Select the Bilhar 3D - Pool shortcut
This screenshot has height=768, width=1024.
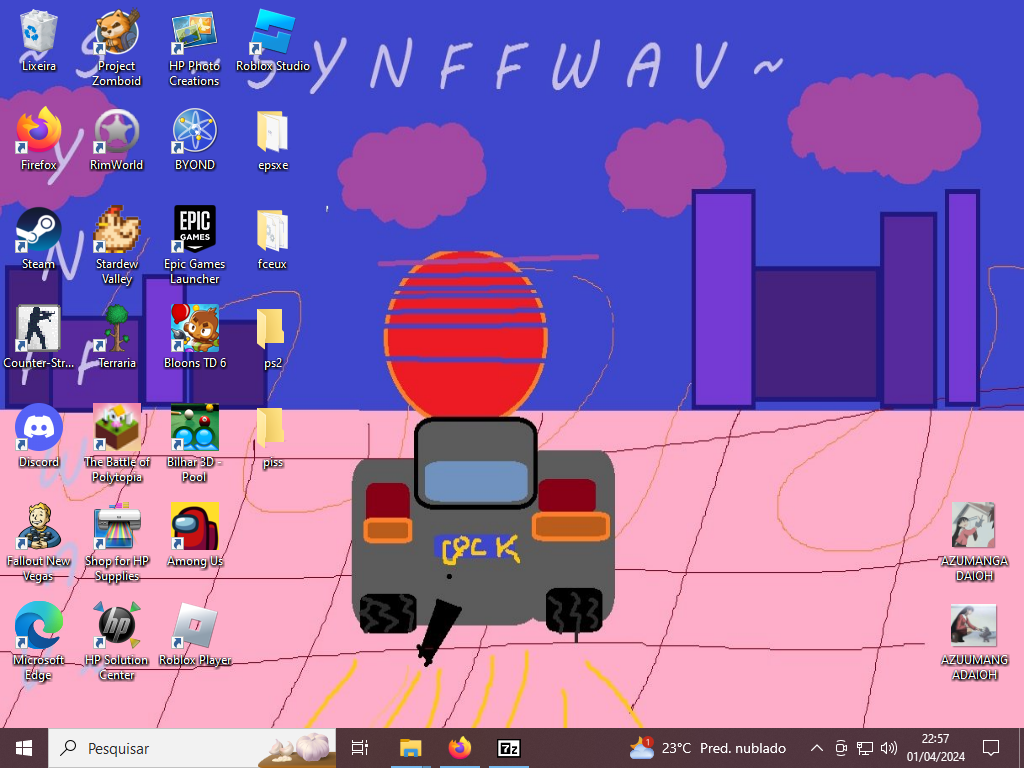point(195,444)
